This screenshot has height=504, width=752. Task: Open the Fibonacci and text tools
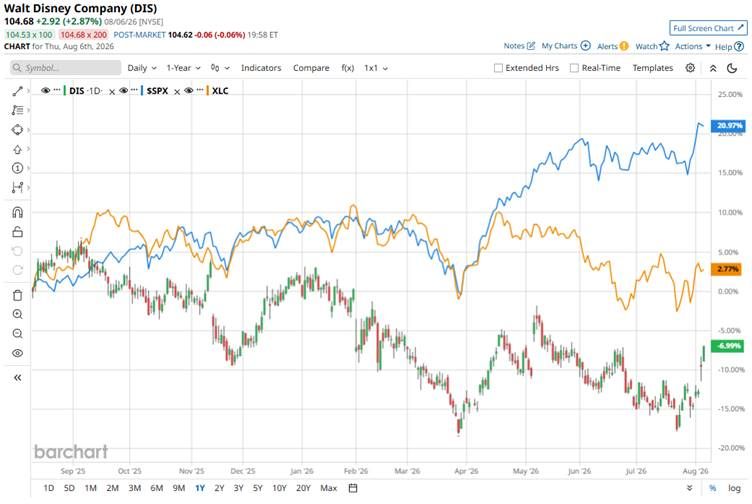(x=17, y=110)
